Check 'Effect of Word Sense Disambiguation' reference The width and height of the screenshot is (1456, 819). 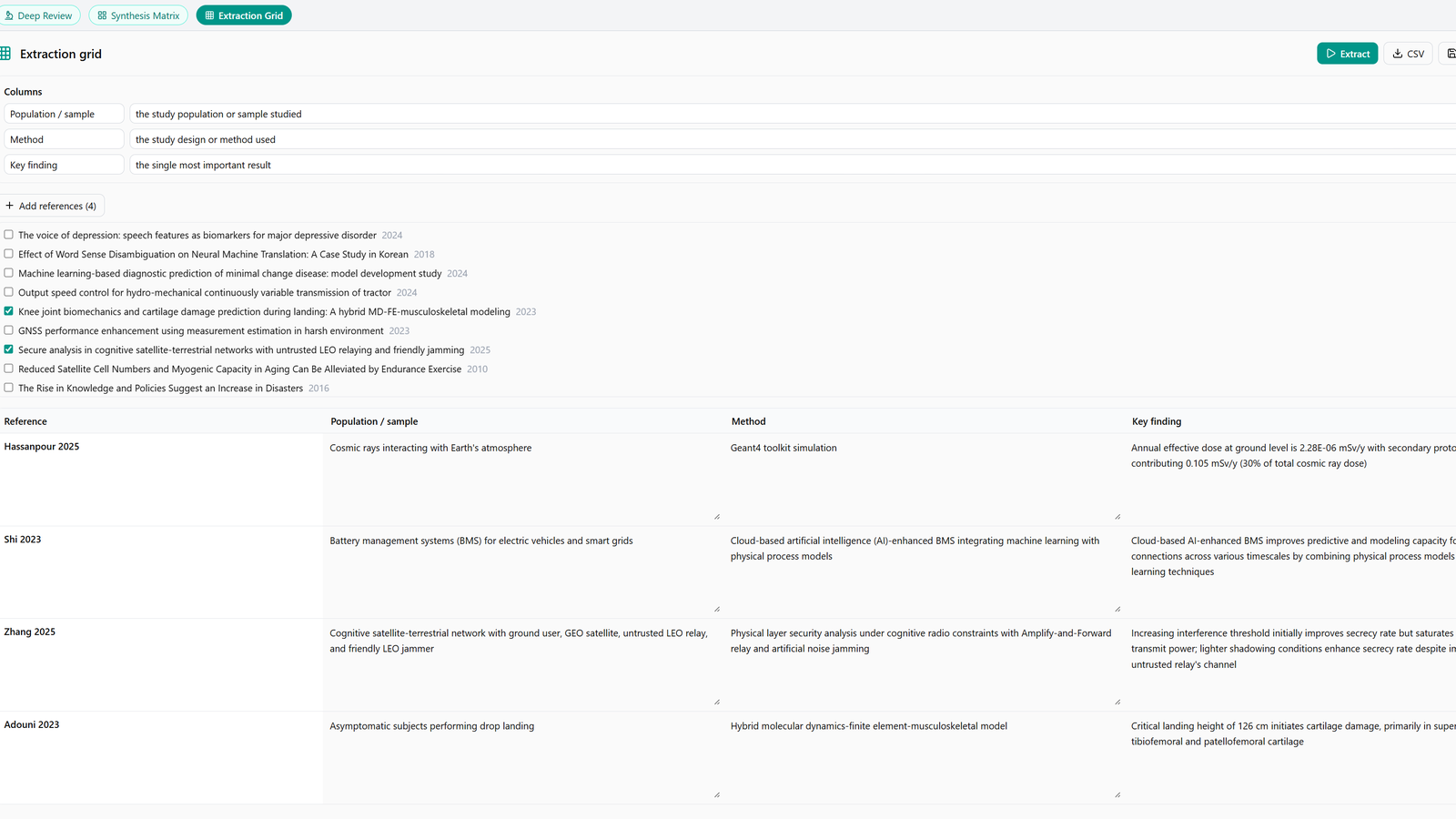pos(8,254)
